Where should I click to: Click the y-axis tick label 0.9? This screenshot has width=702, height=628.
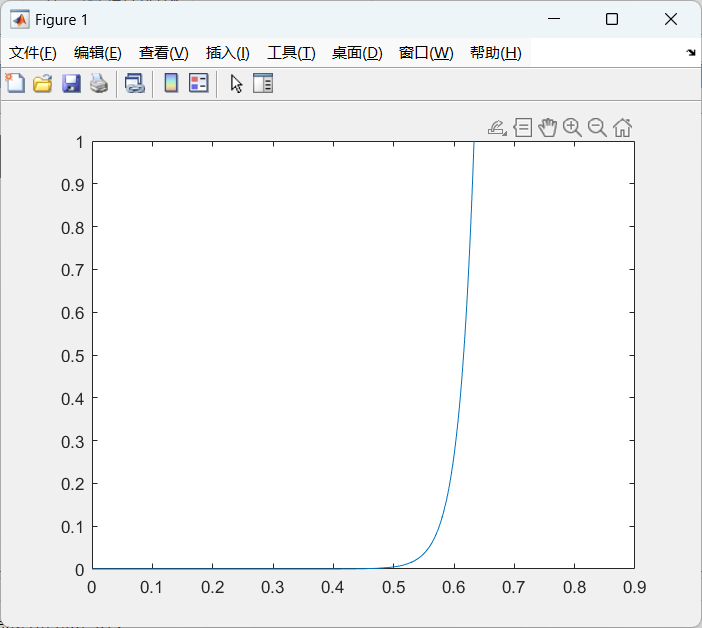click(73, 184)
